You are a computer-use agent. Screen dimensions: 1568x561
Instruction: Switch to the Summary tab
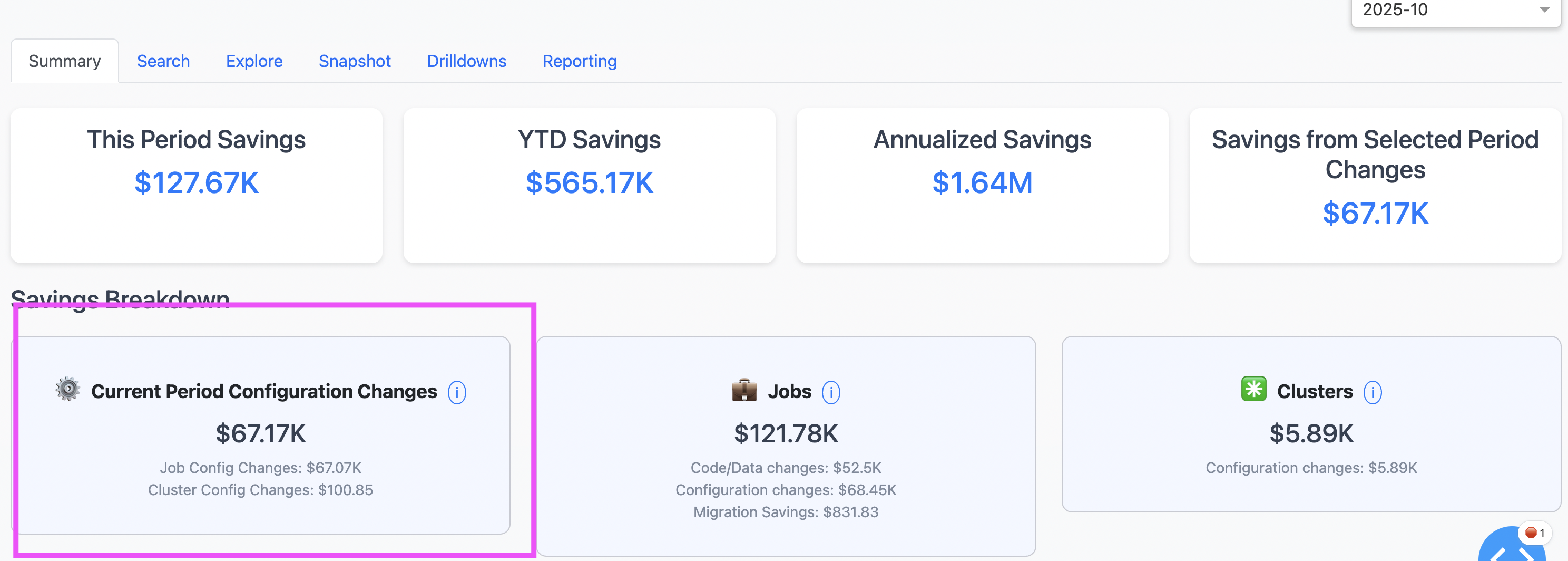click(64, 62)
